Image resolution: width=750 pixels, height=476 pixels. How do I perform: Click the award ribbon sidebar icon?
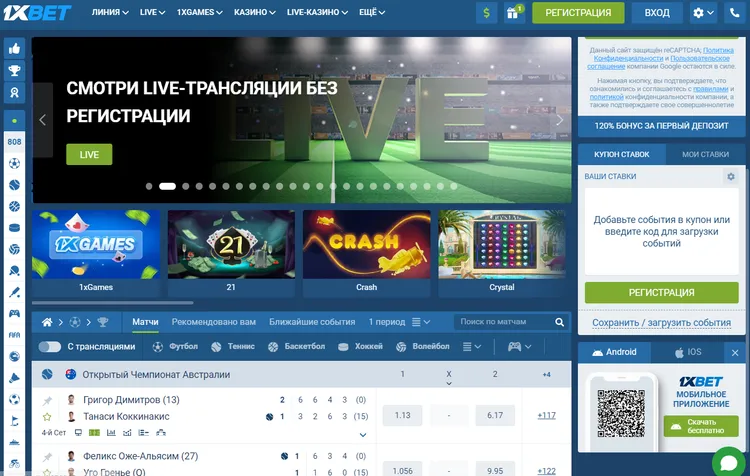point(14,93)
